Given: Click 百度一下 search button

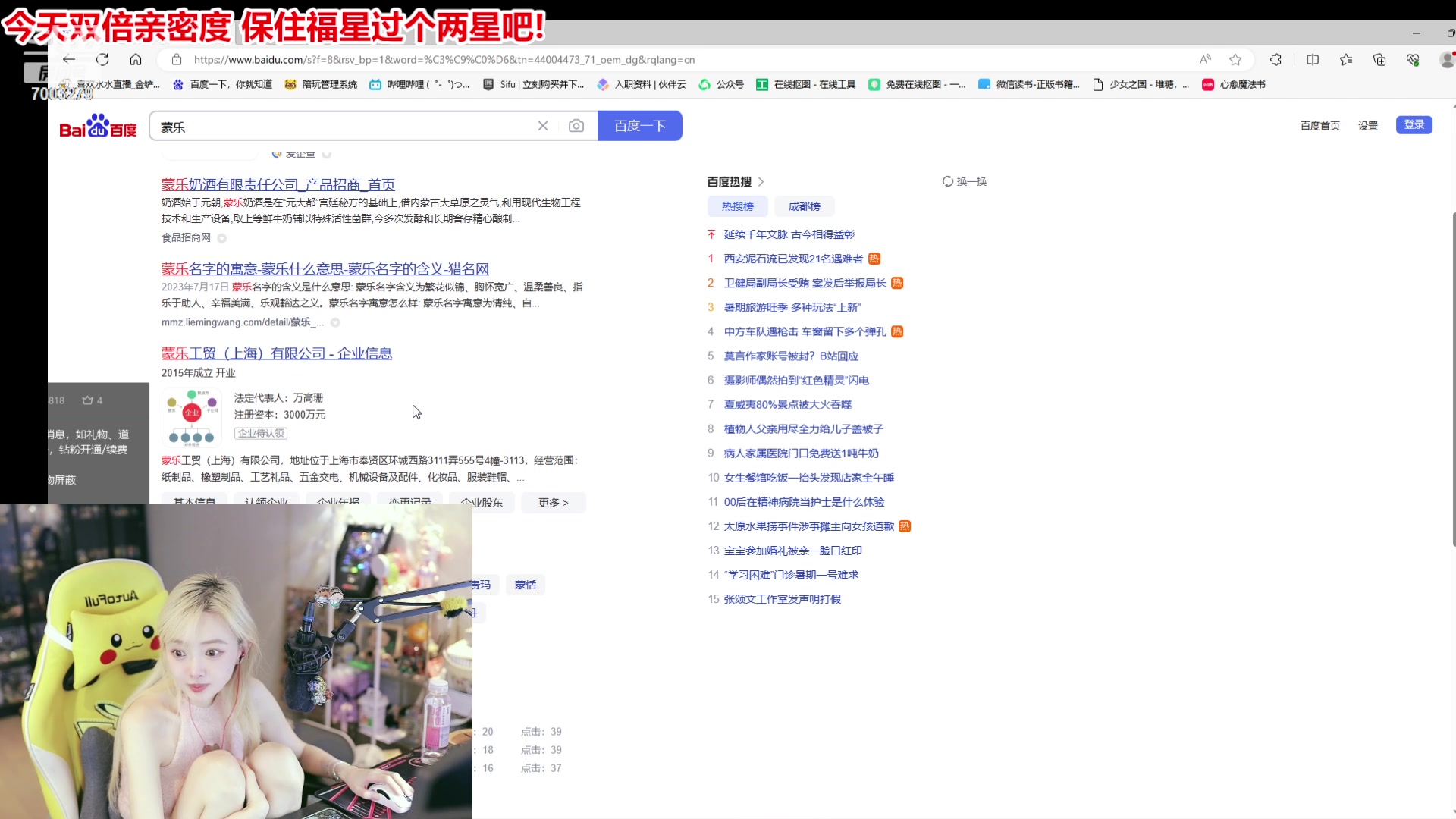Looking at the screenshot, I should tap(639, 126).
